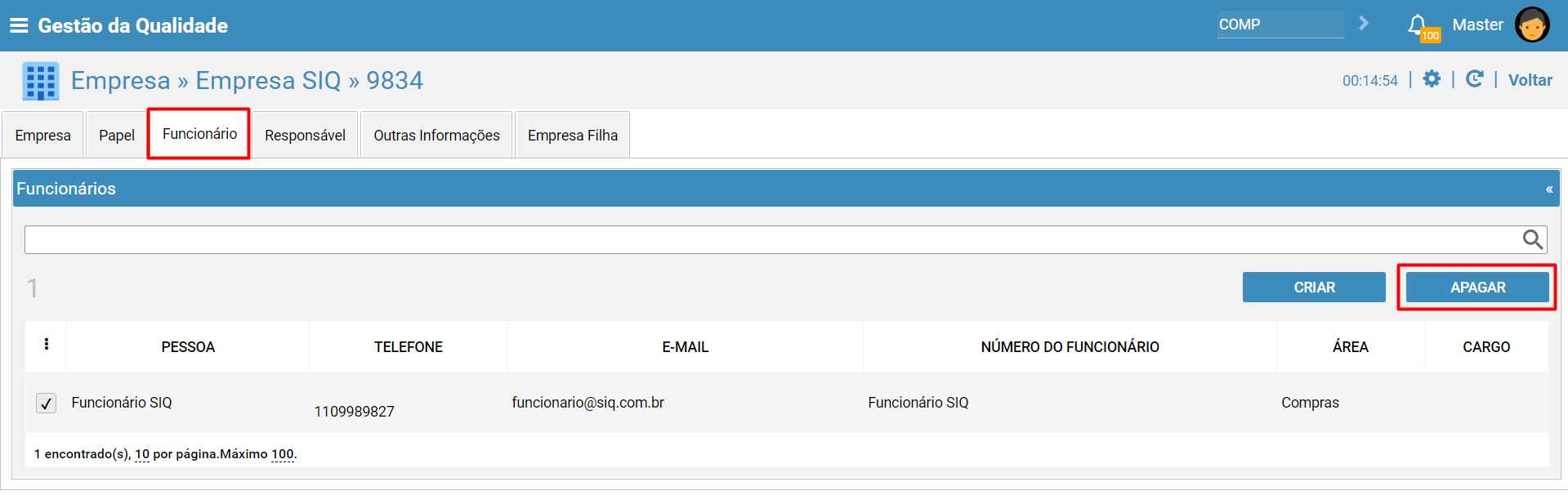1568x495 pixels.
Task: Click the 9834 breadcrumb item
Action: [395, 80]
